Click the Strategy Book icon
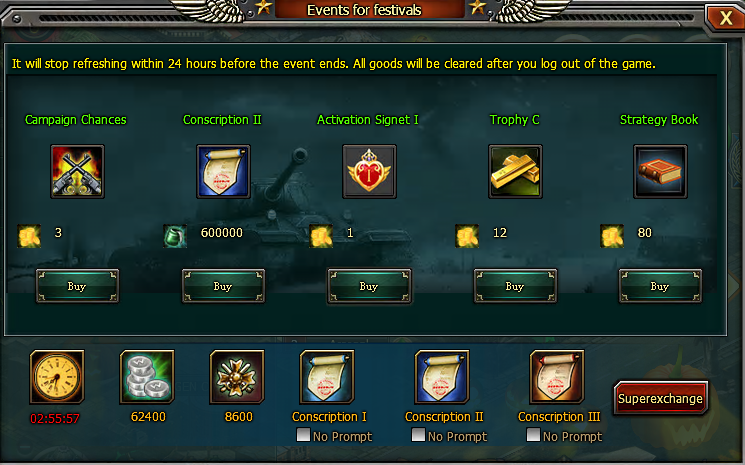This screenshot has height=465, width=745. coord(660,171)
